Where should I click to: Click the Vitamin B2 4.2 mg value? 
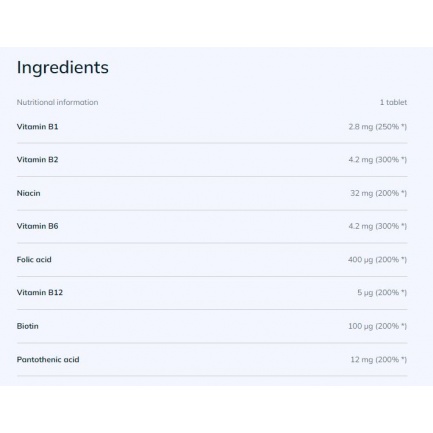point(378,160)
